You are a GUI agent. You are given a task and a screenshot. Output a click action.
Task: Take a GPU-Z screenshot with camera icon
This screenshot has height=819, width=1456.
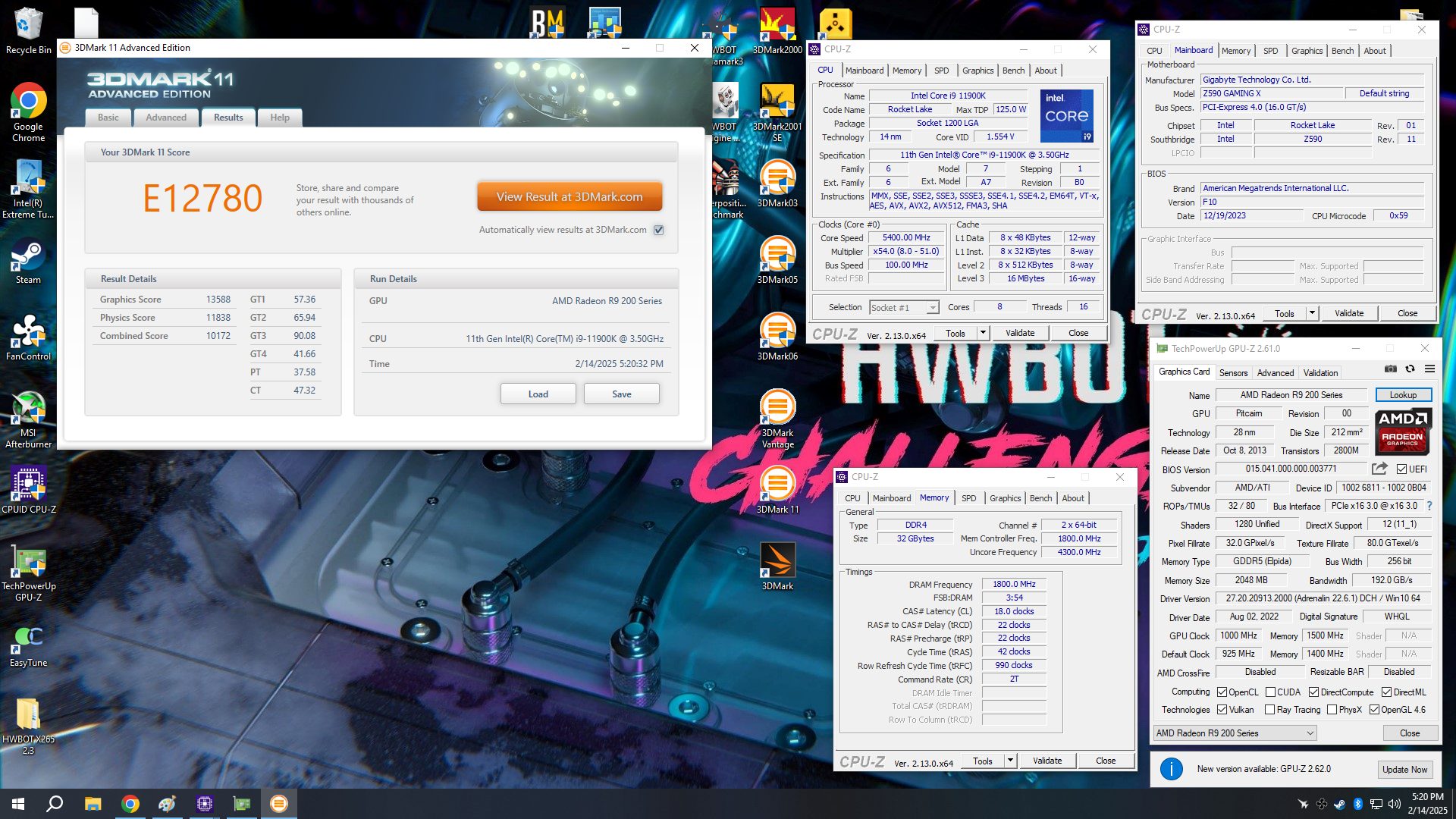point(1390,369)
